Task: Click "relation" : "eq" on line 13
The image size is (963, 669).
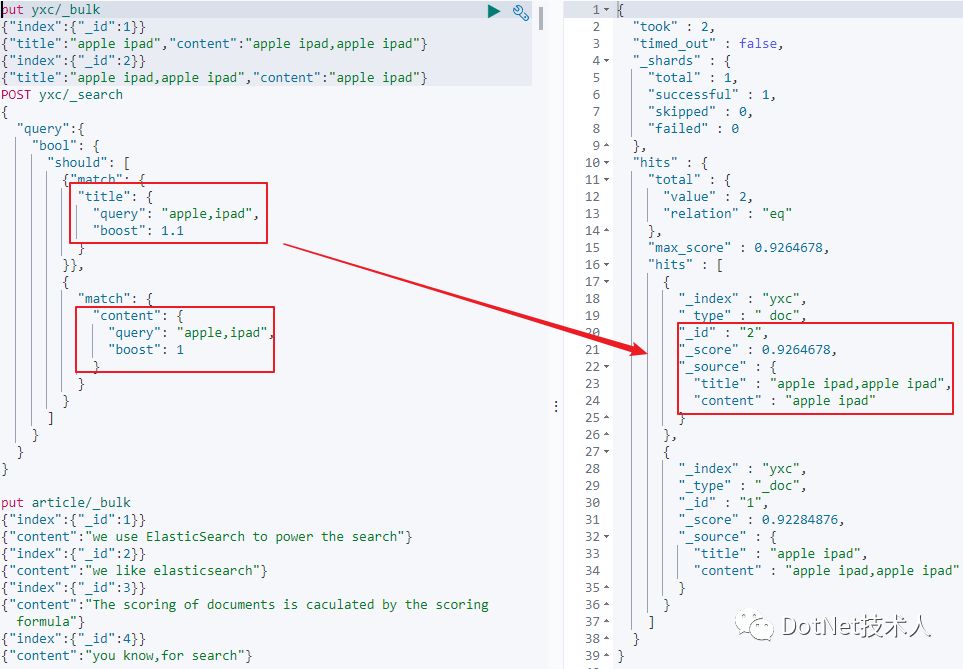Action: tap(728, 214)
